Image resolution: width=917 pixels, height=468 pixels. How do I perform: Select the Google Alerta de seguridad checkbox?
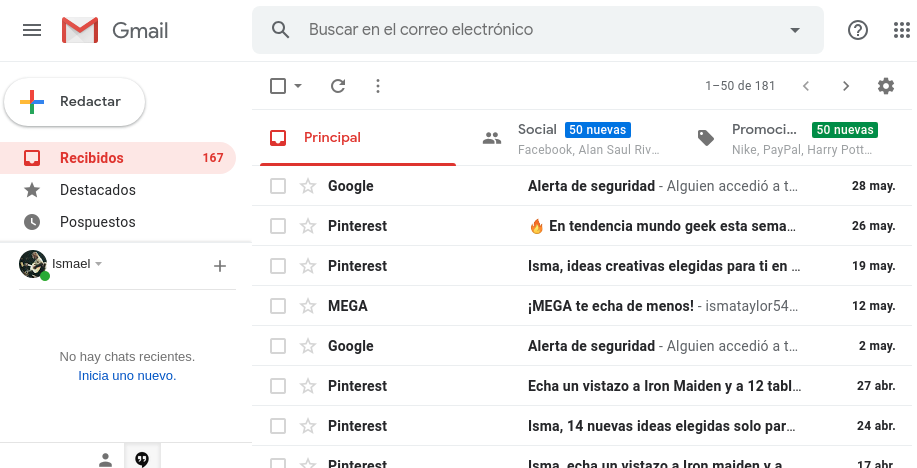click(x=278, y=186)
